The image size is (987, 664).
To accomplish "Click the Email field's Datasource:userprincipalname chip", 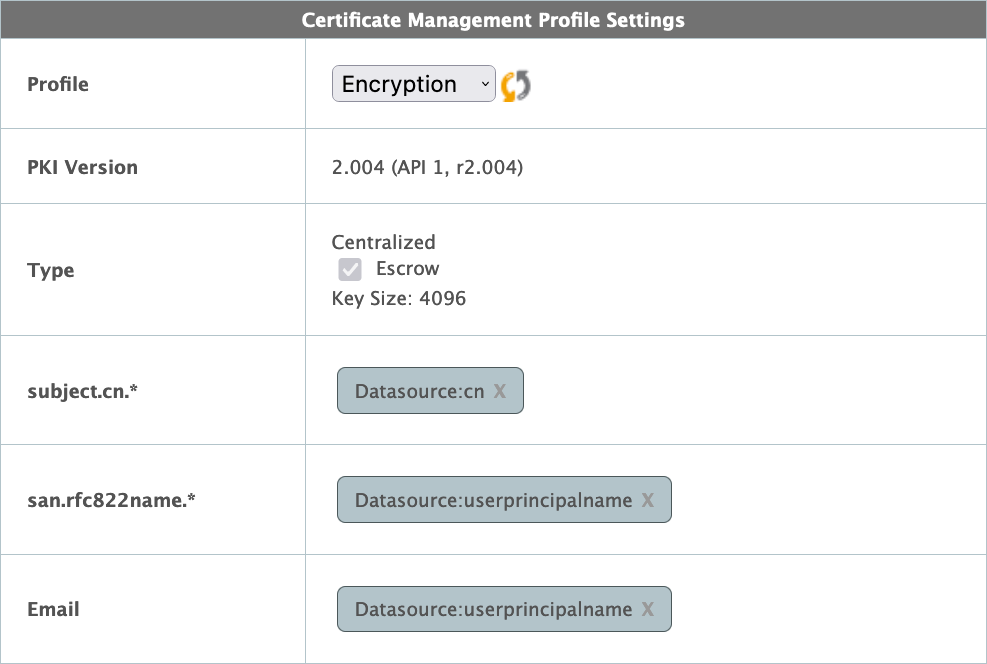I will [x=504, y=609].
